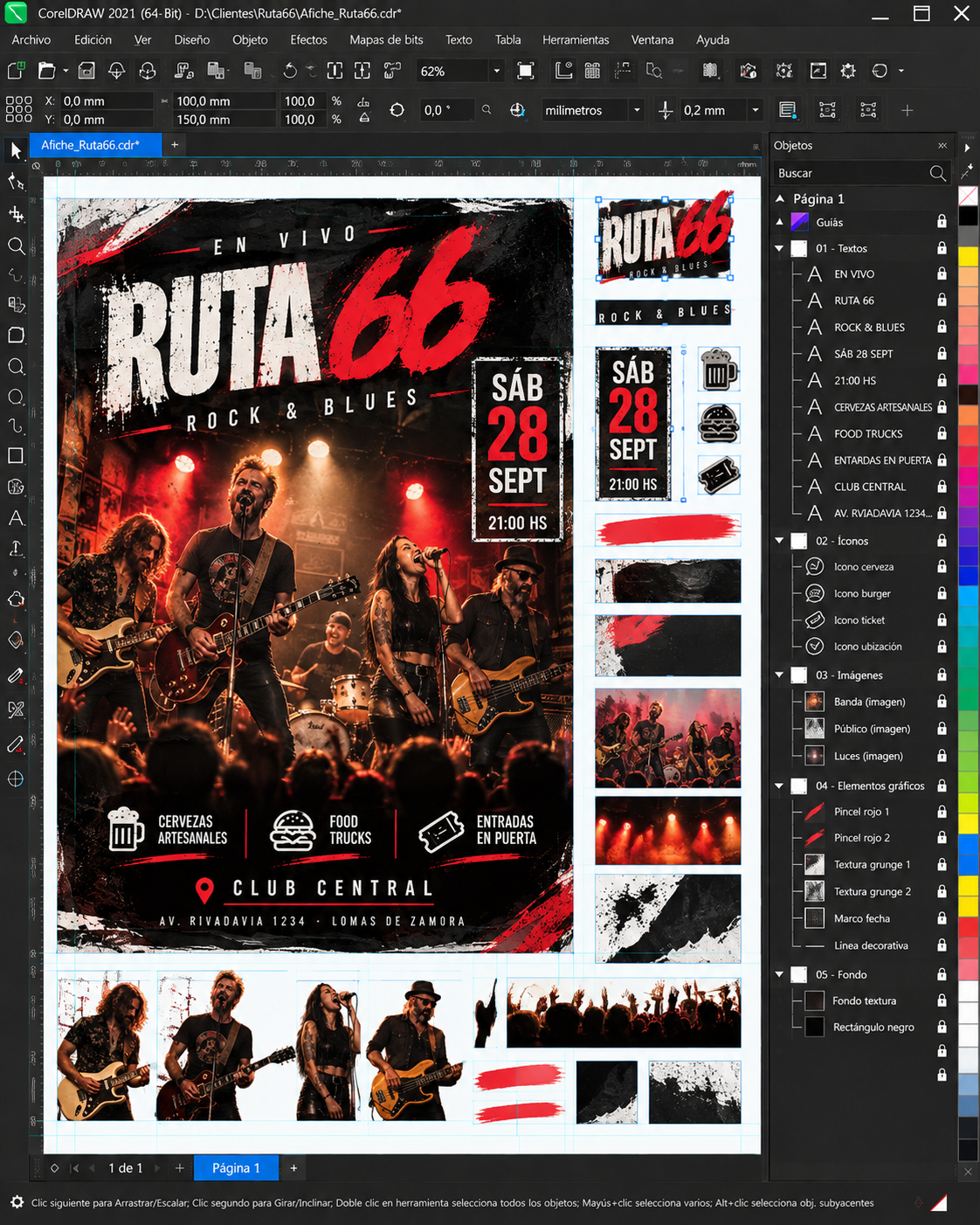Click the no-fill swatch in palette
The height and width of the screenshot is (1225, 980).
coord(968,196)
